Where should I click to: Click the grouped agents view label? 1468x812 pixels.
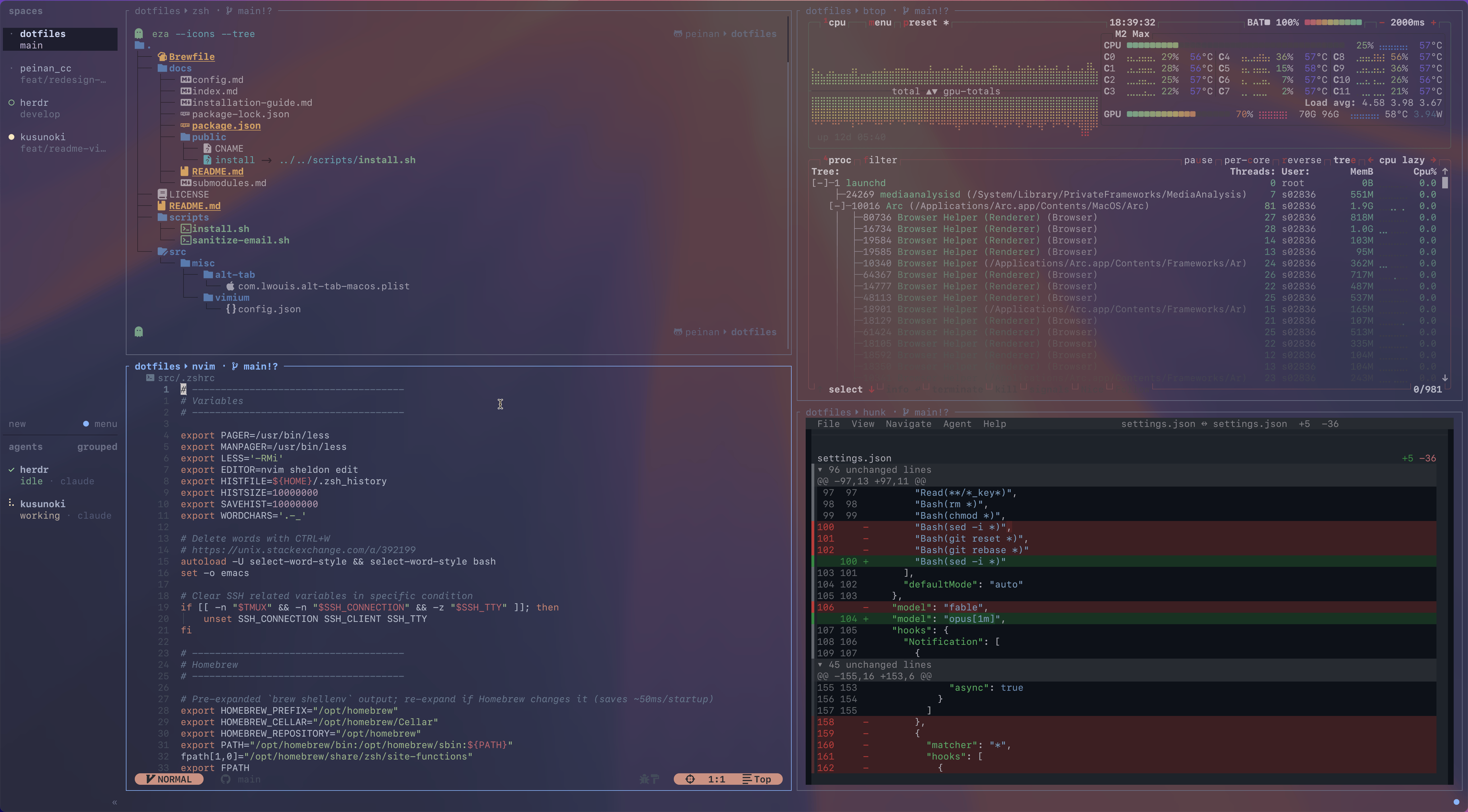coord(97,447)
